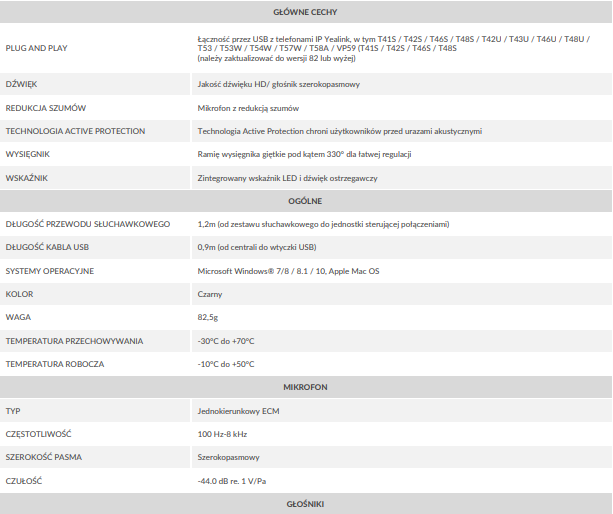Select the MIKROFON section heading
Viewport: 613px width, 514px height.
[x=305, y=387]
